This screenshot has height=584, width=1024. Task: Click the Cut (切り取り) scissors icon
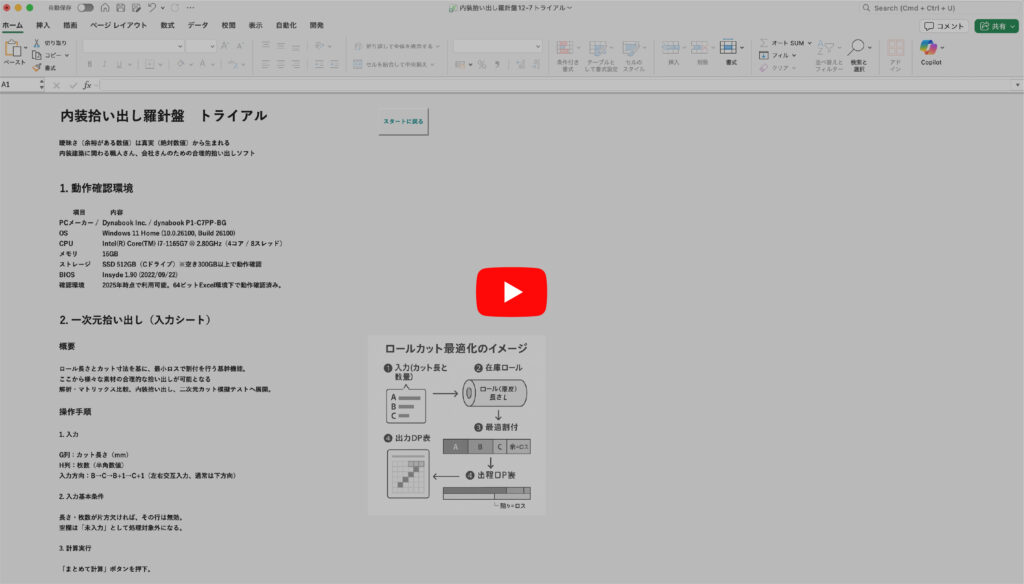click(37, 43)
